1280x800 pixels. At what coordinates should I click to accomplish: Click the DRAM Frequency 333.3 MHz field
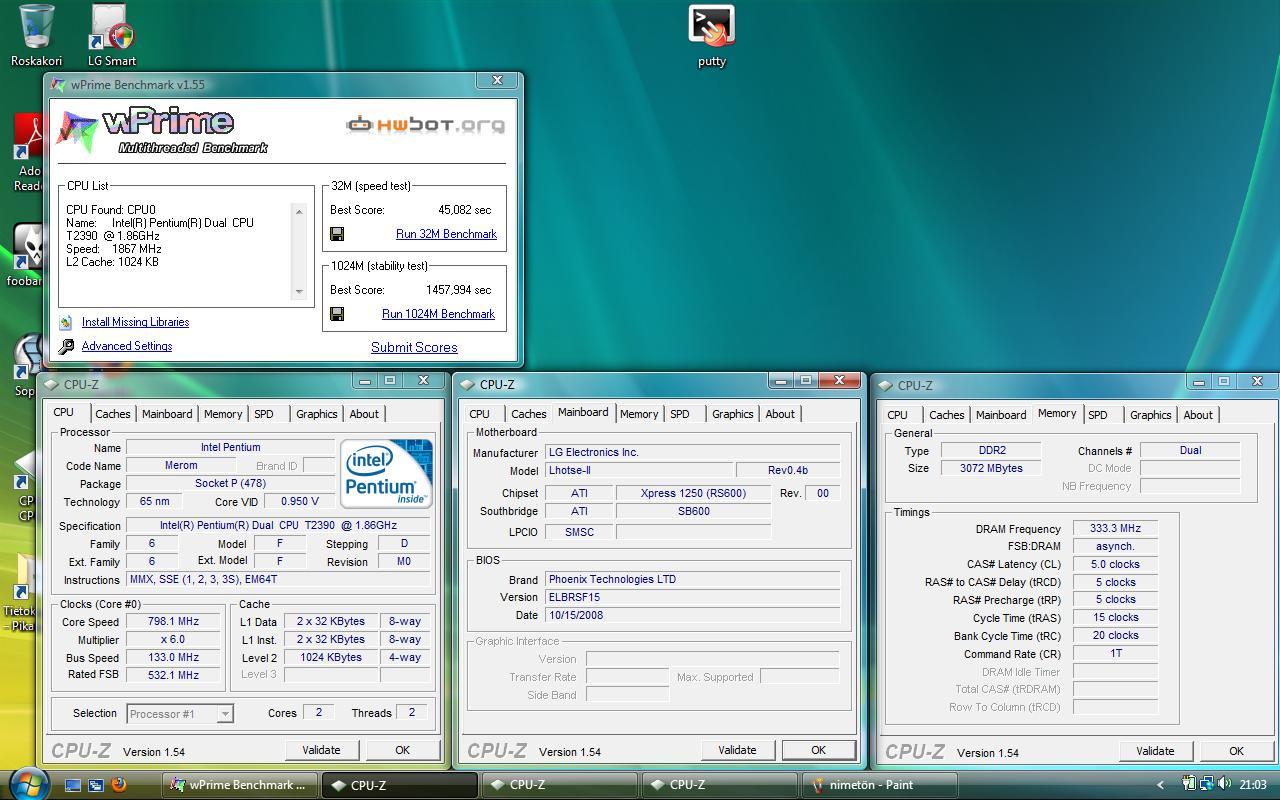[1115, 529]
